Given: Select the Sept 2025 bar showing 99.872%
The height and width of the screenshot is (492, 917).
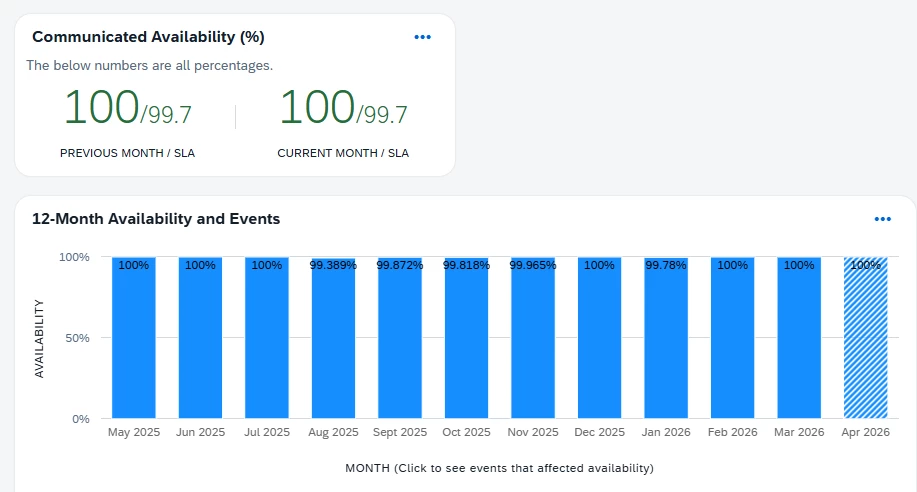Looking at the screenshot, I should point(400,340).
